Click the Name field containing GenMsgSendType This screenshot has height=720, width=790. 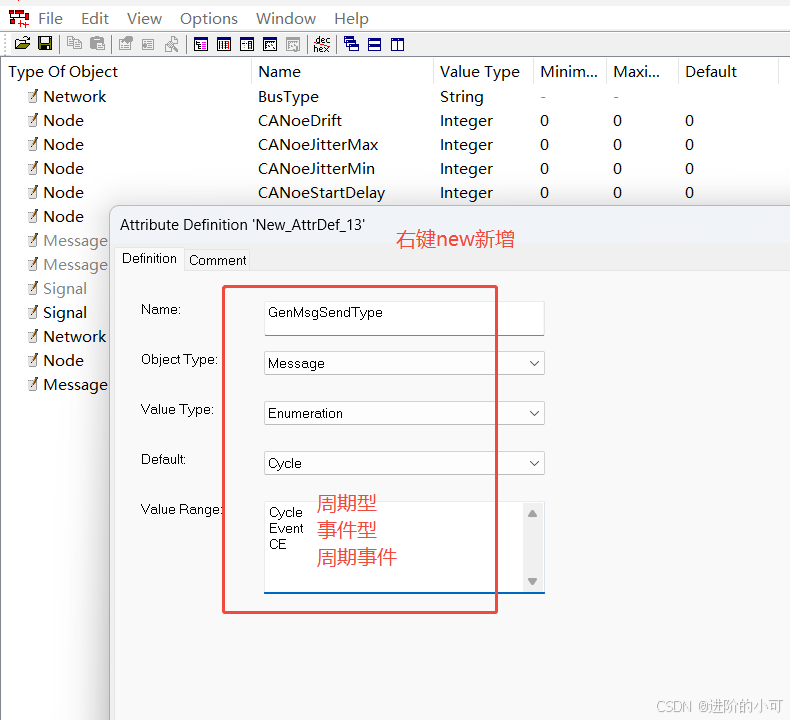tap(404, 318)
